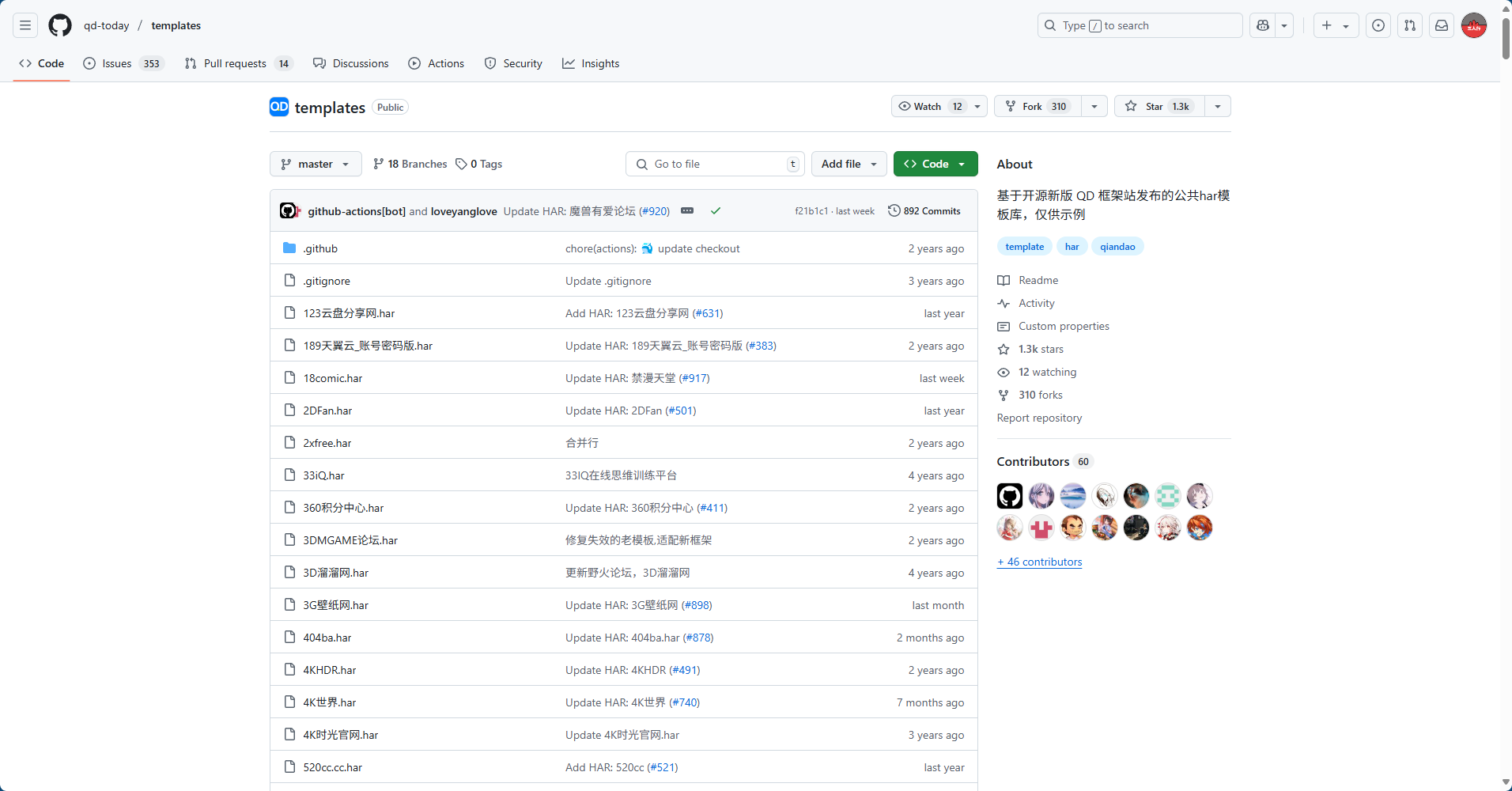Fork this repository
Screen dimensions: 1512x791
click(x=1037, y=106)
